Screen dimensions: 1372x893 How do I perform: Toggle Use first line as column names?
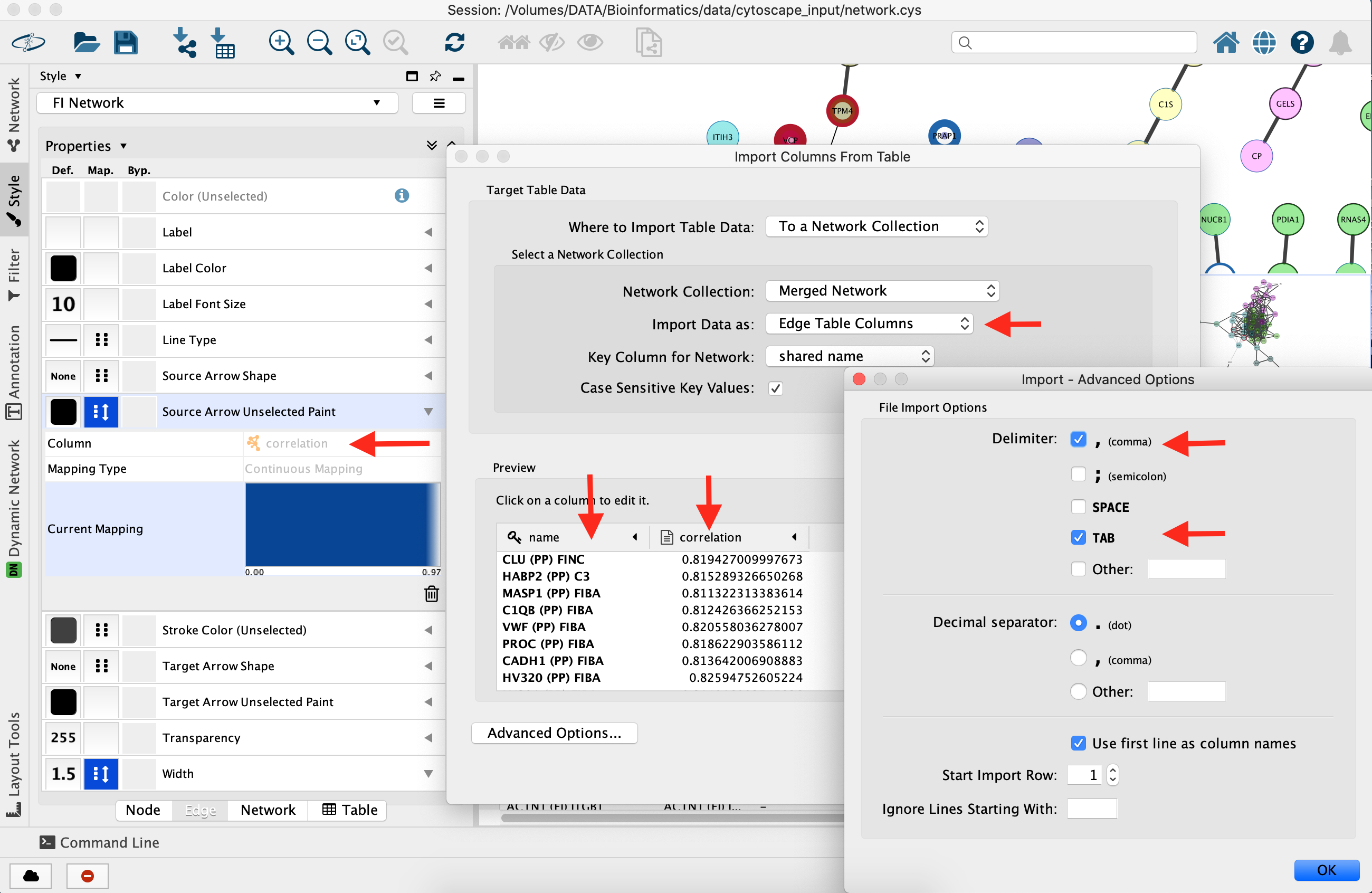click(x=1078, y=743)
